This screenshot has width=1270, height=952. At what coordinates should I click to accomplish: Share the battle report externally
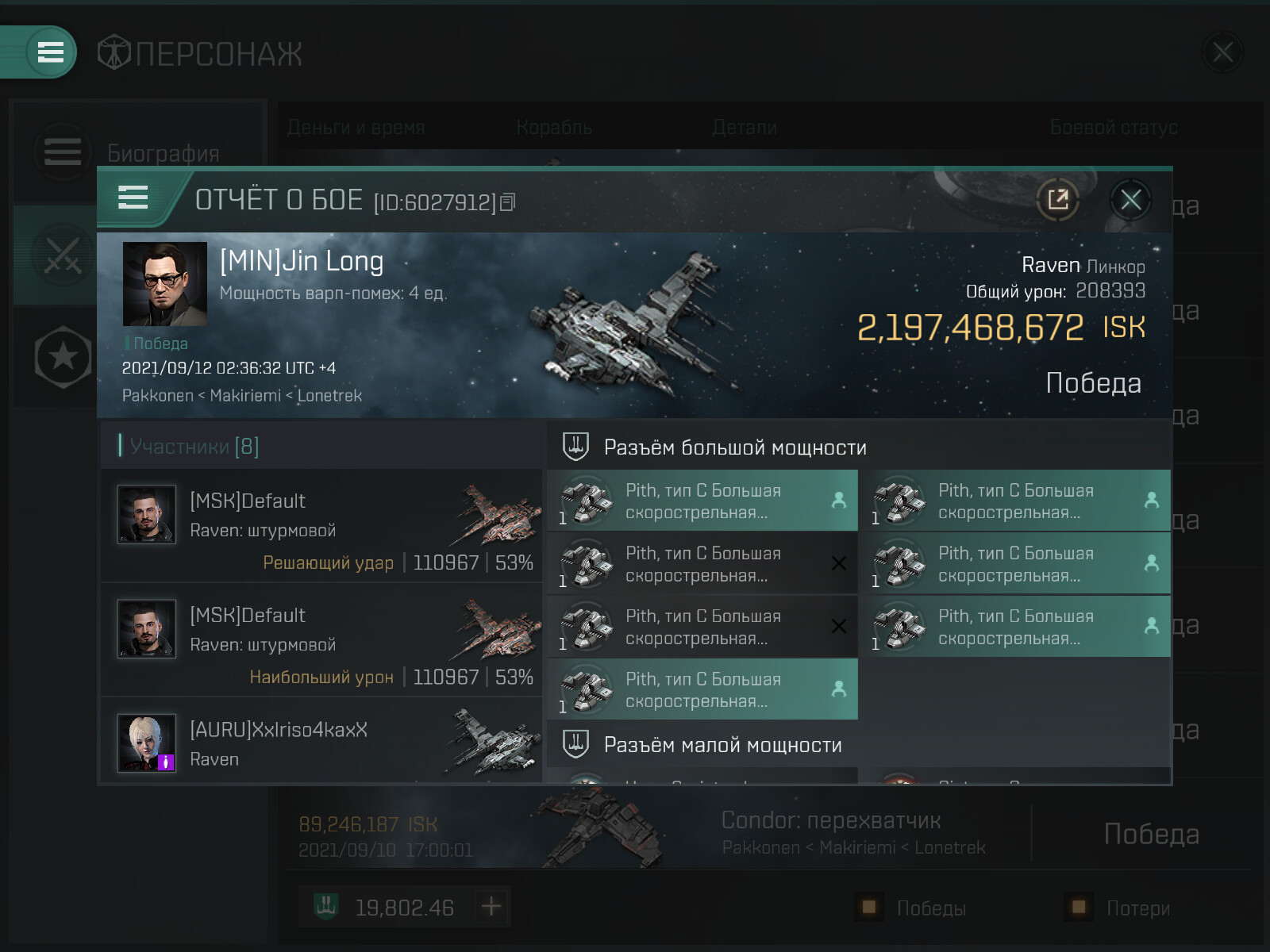point(1057,199)
